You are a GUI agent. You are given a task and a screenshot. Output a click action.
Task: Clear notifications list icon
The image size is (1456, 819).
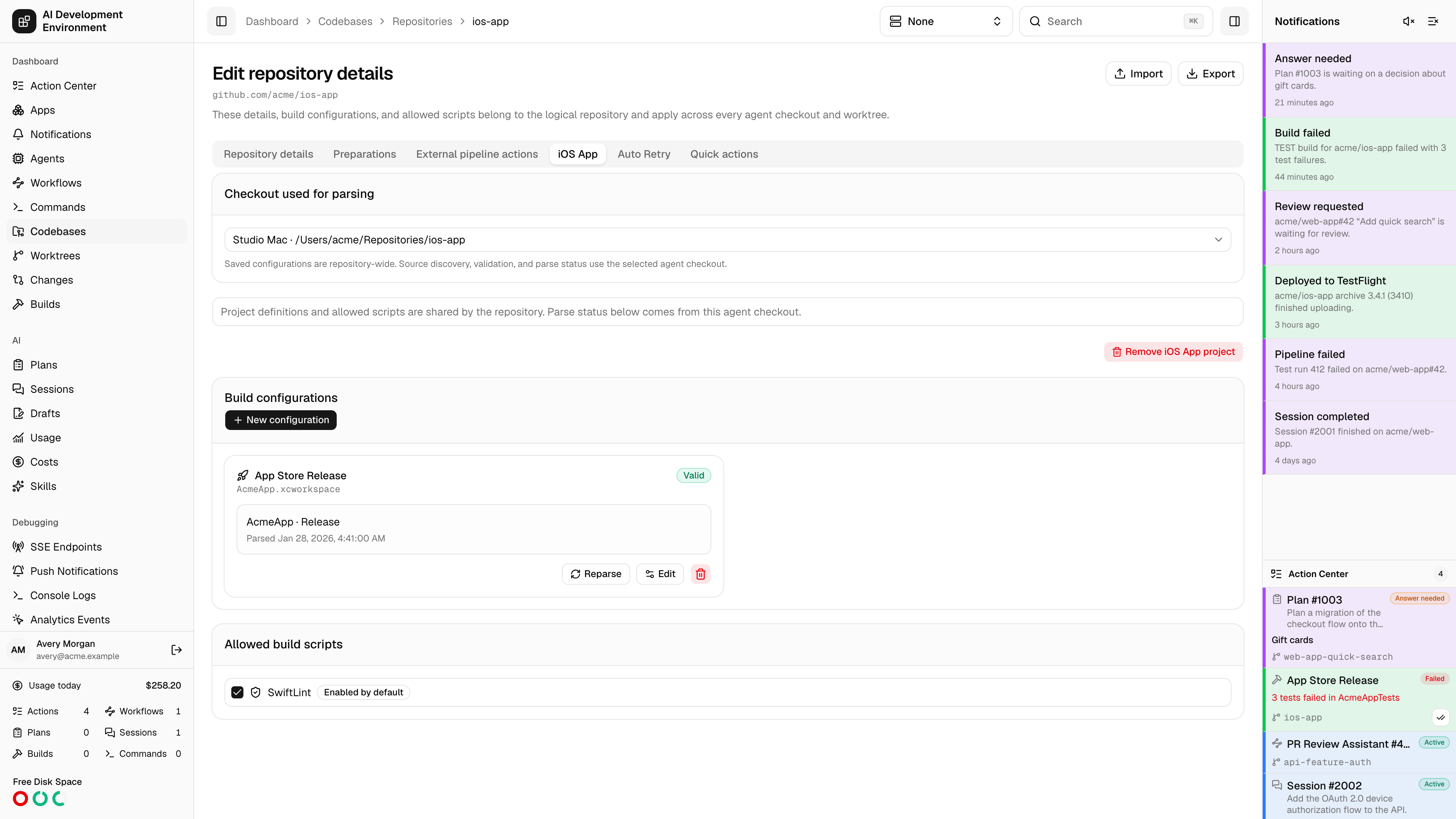coord(1433,22)
